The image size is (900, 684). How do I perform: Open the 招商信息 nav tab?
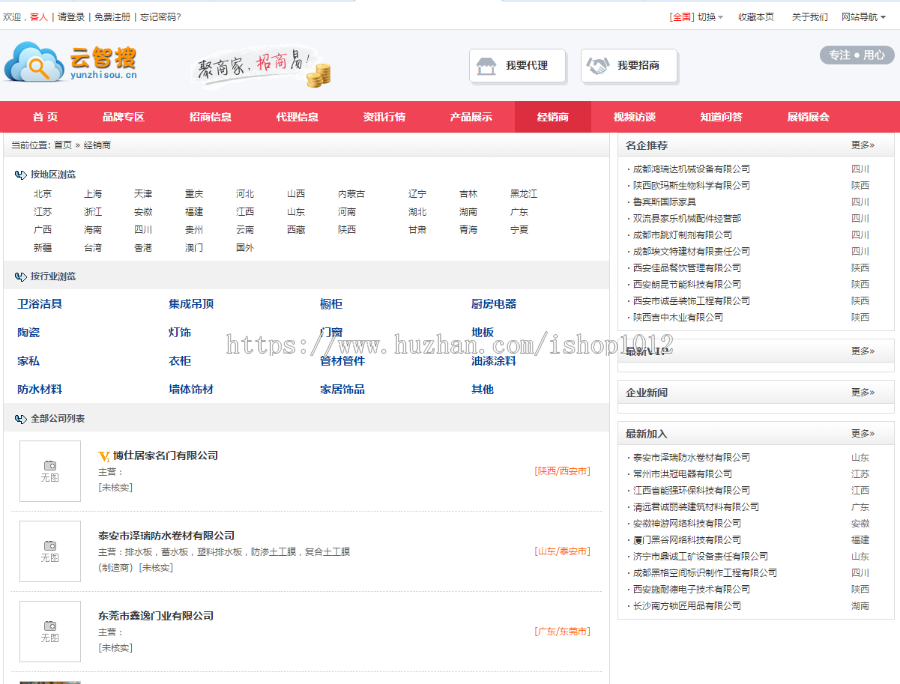[211, 117]
